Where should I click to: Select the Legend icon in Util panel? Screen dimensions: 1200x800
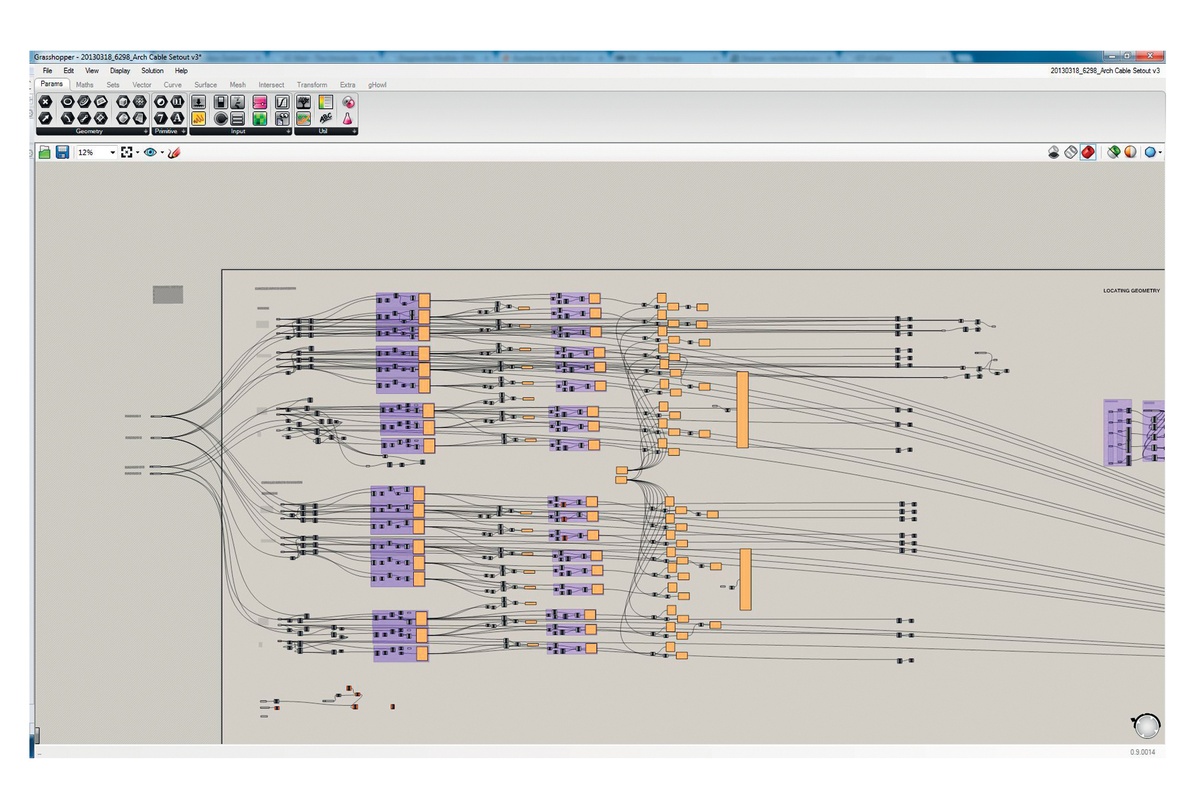(x=326, y=102)
